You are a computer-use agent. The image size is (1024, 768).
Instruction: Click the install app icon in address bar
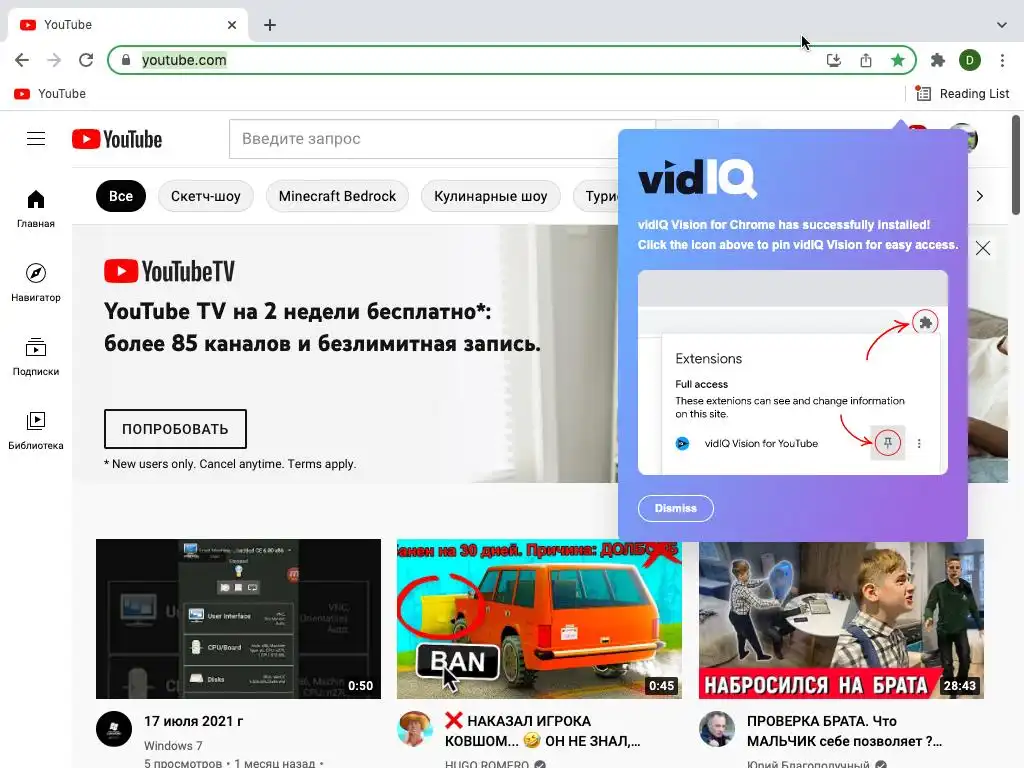[834, 60]
